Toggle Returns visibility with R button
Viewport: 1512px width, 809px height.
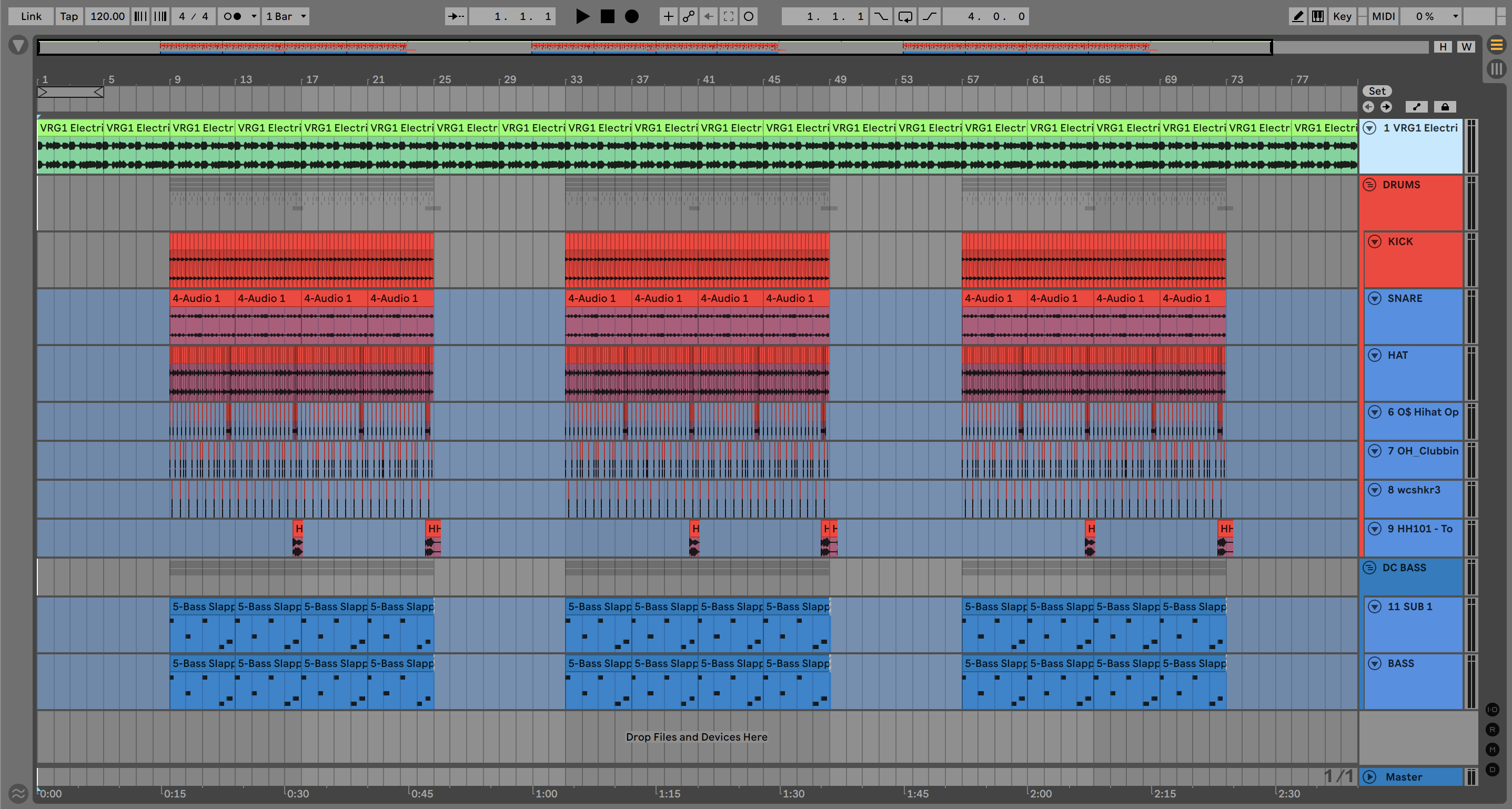[x=1493, y=730]
